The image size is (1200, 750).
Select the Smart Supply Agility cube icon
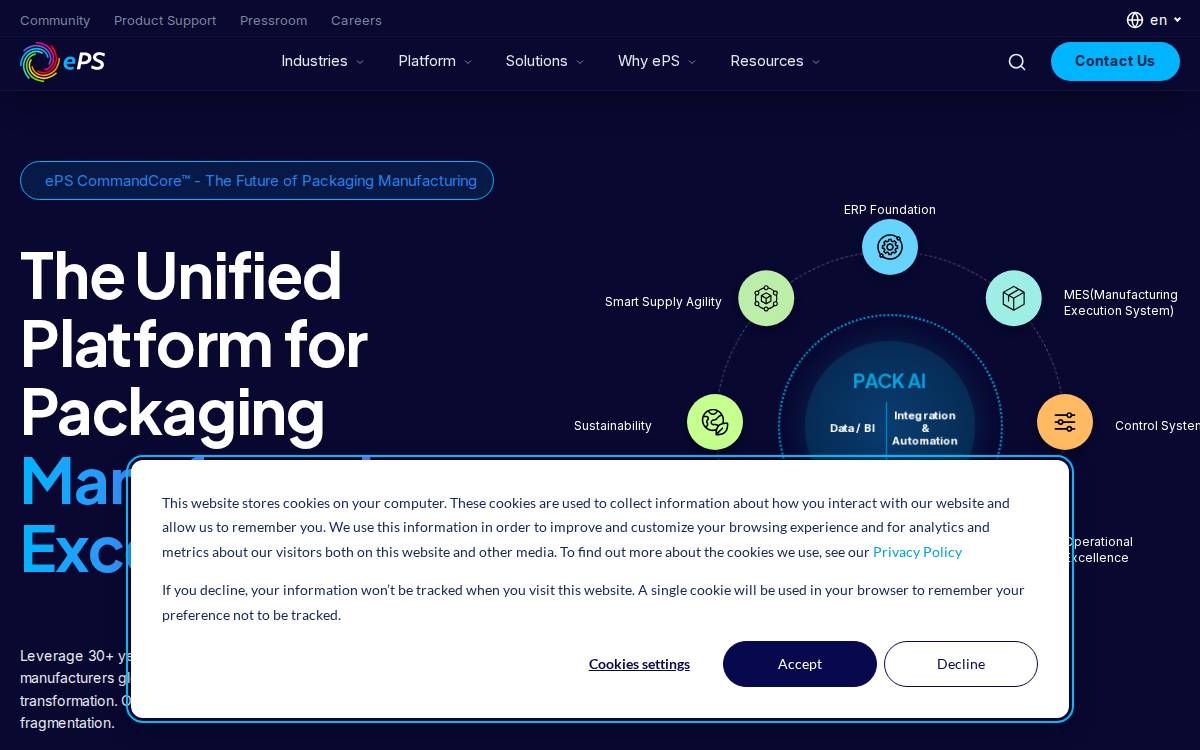[766, 298]
